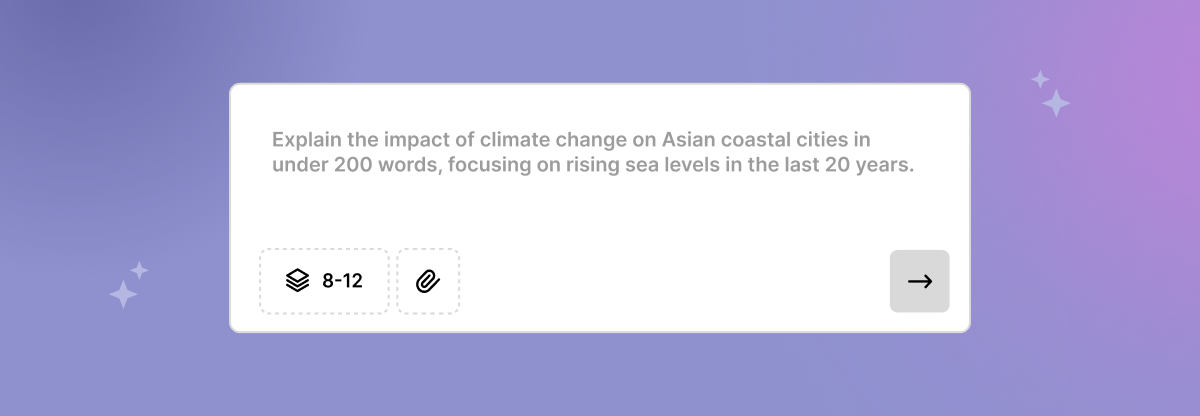1200x416 pixels.
Task: Click the "8-12" number label
Action: [x=342, y=281]
